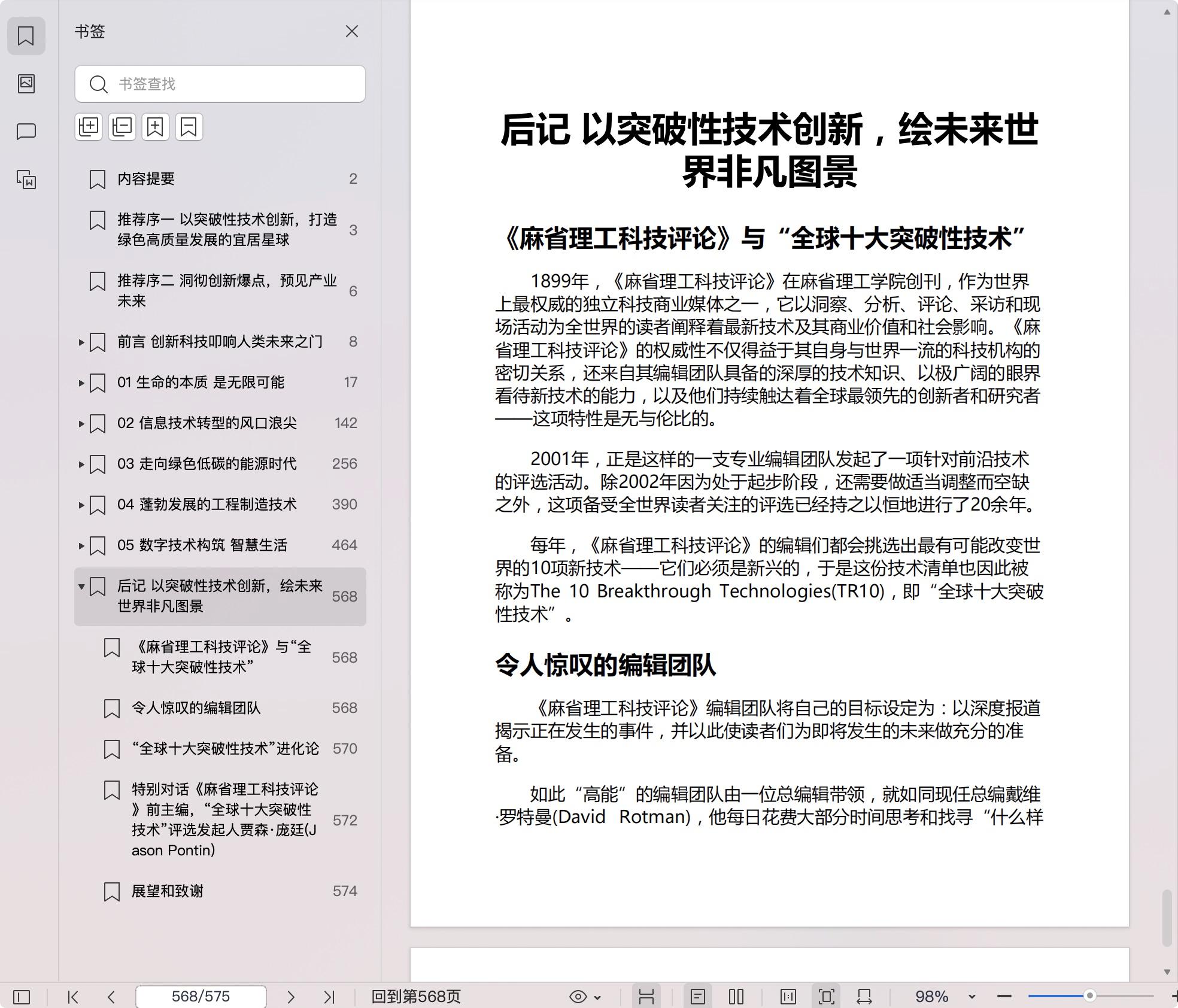Open the document conversion icon in sidebar

[26, 179]
